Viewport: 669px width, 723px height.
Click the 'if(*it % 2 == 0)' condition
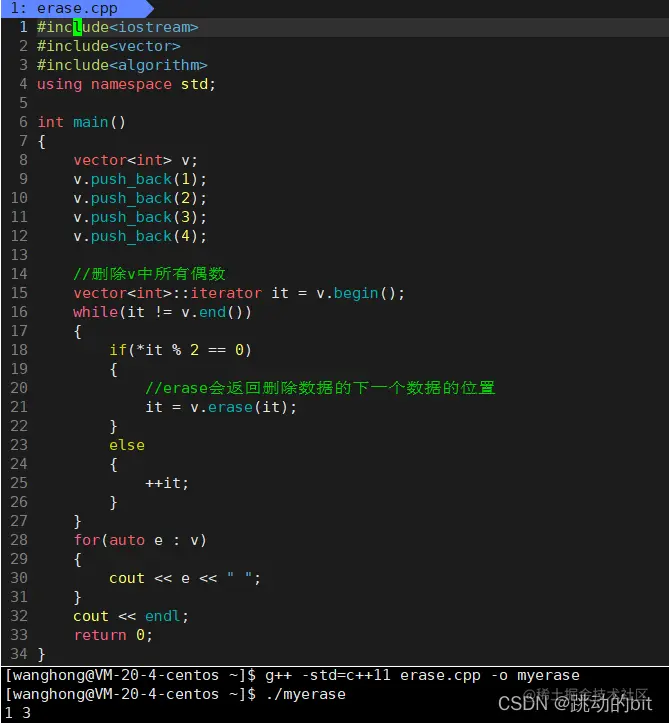(180, 350)
